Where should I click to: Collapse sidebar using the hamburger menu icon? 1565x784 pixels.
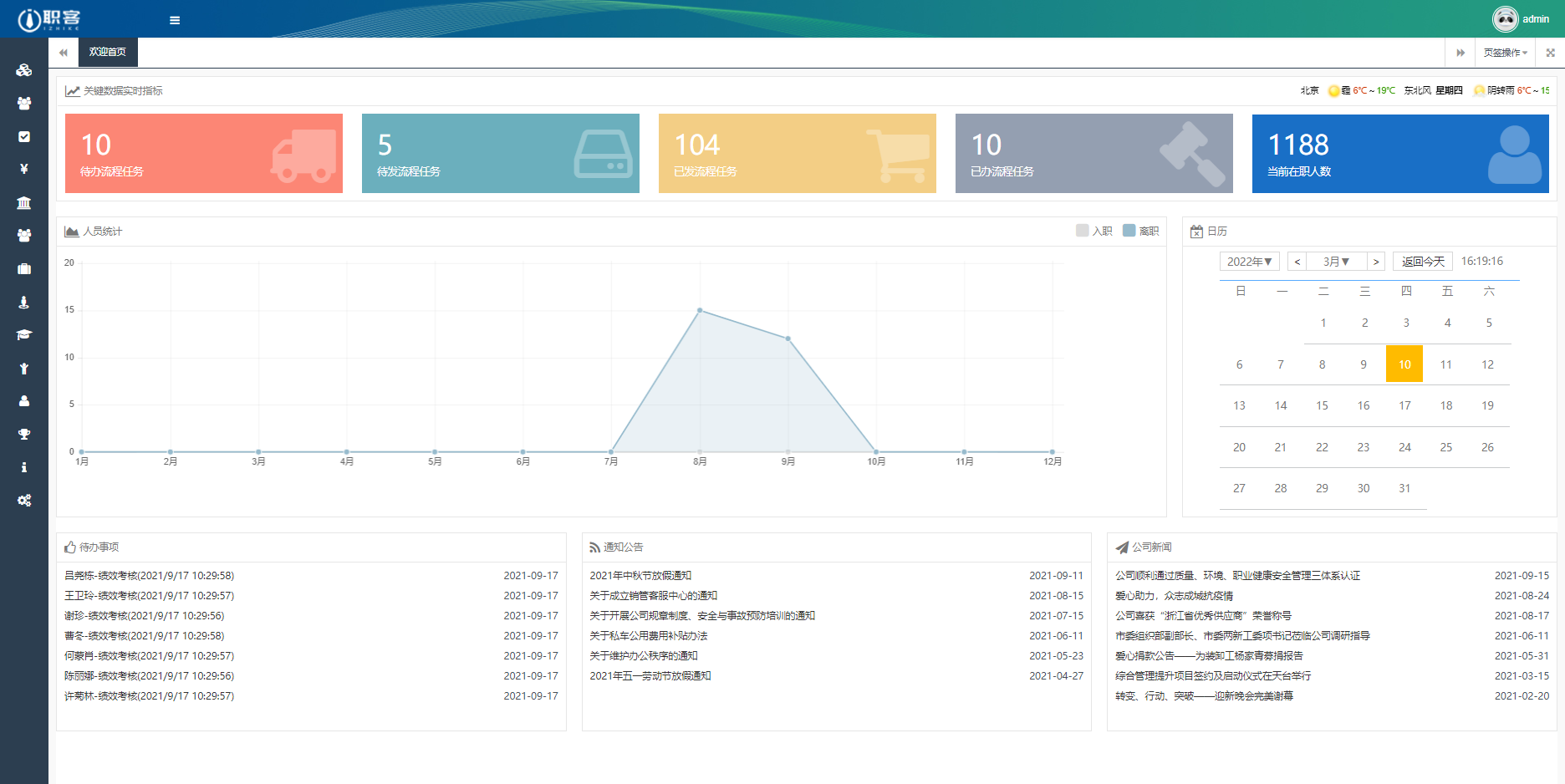[175, 20]
